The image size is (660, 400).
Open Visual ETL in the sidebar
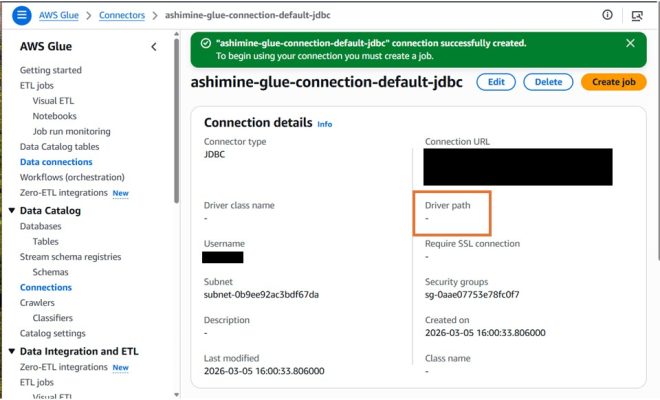point(54,101)
